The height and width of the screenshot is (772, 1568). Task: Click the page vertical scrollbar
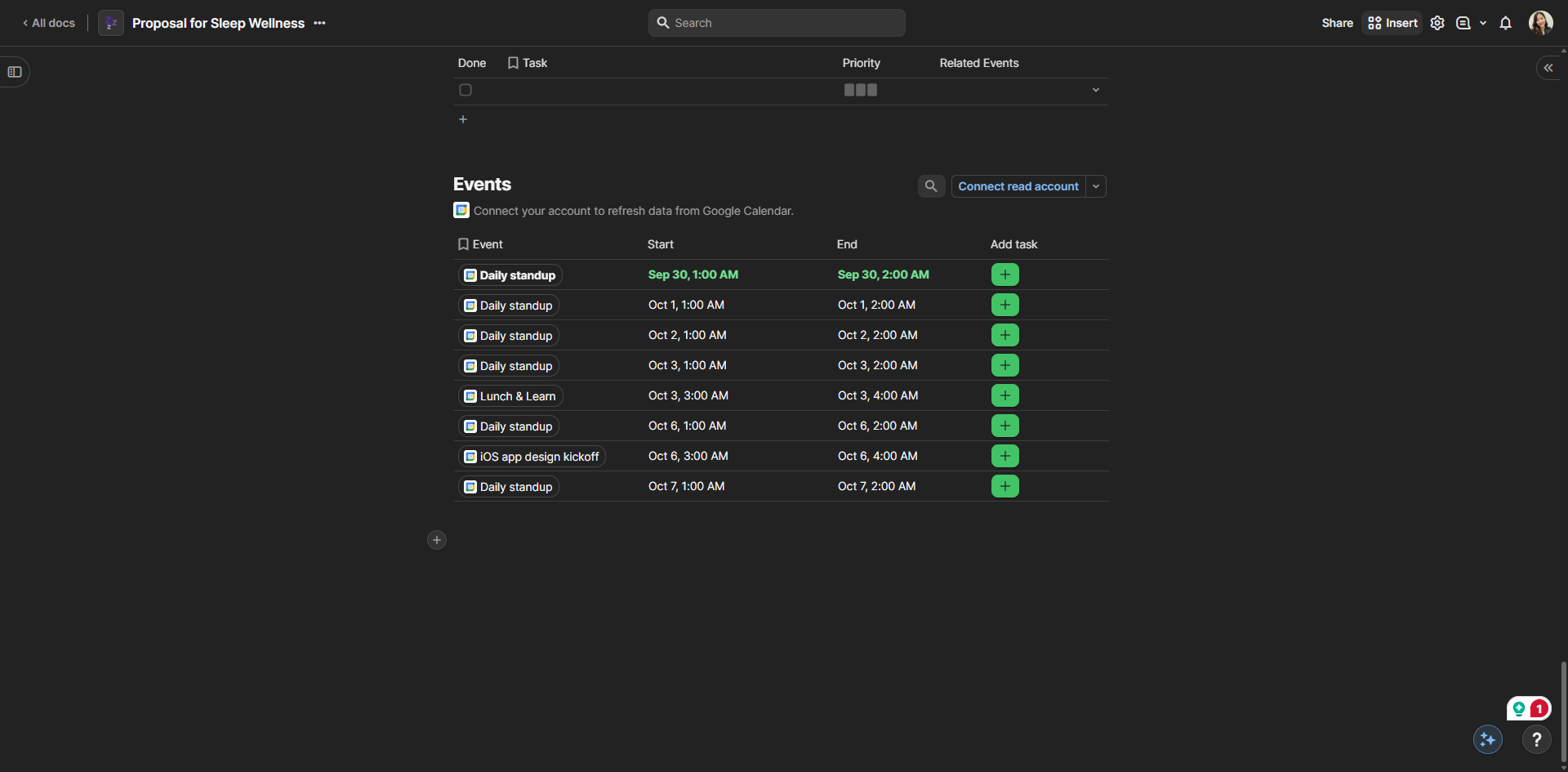(x=1563, y=711)
